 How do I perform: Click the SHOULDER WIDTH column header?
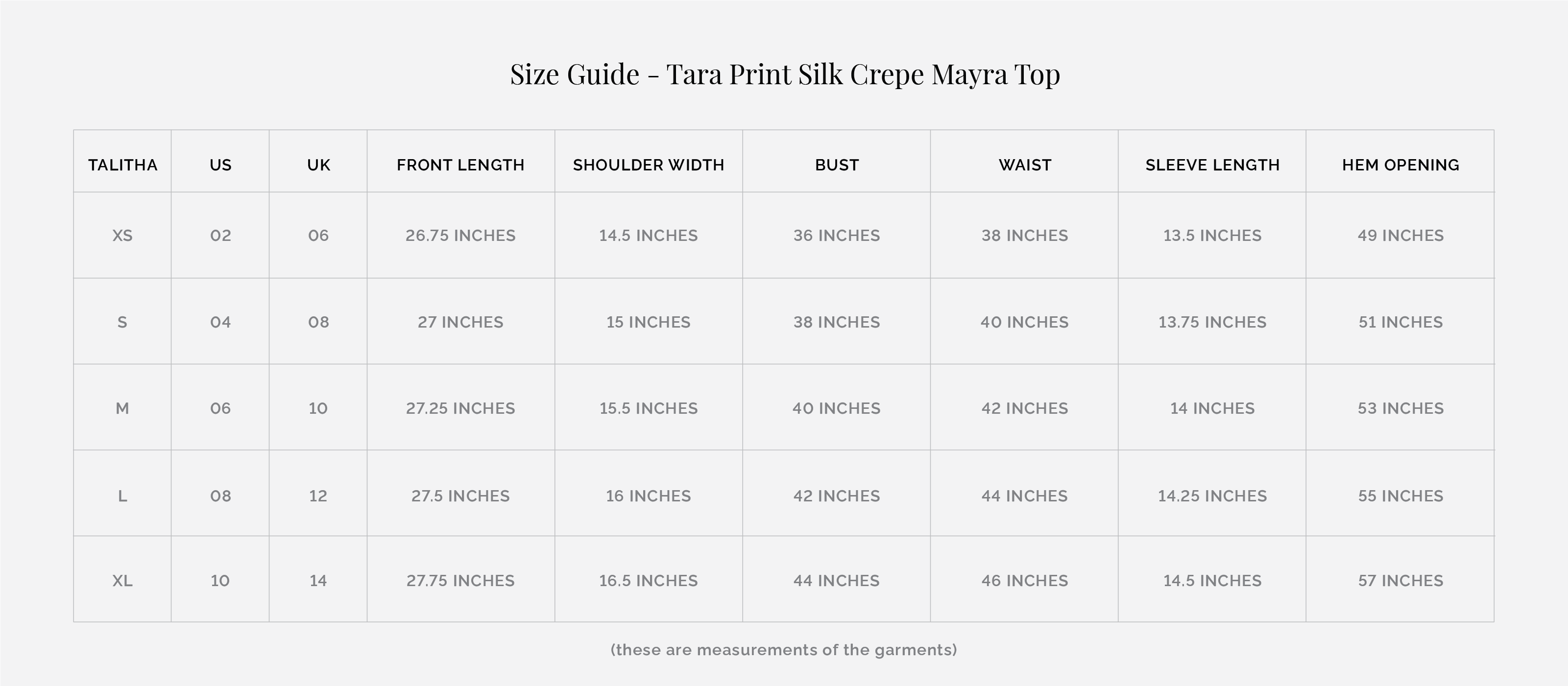point(648,165)
